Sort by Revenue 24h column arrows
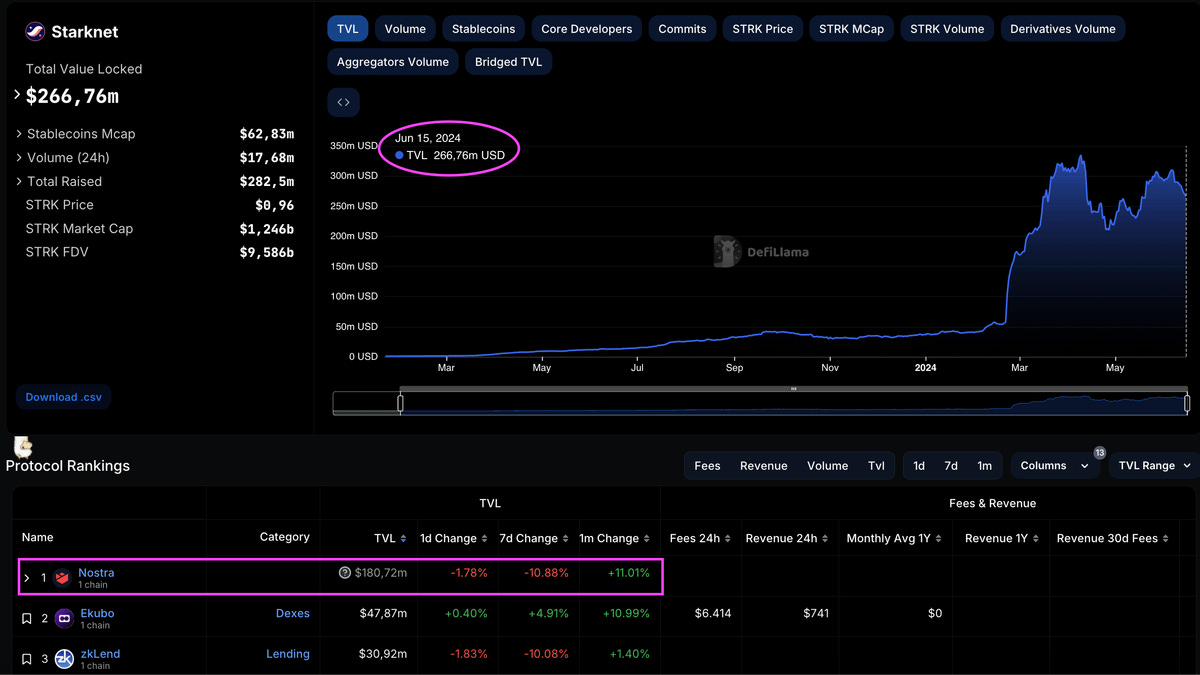 pyautogui.click(x=826, y=538)
